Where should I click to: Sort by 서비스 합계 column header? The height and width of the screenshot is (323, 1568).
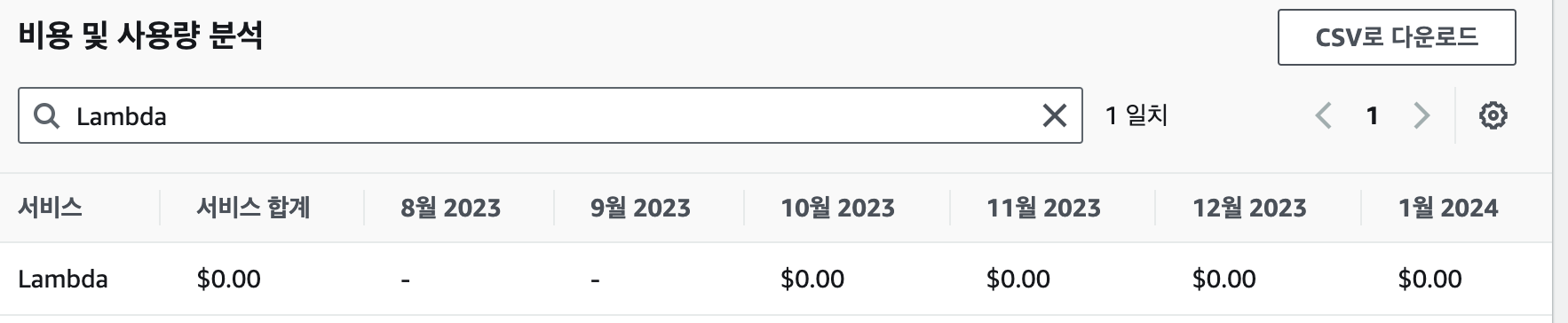click(x=254, y=208)
